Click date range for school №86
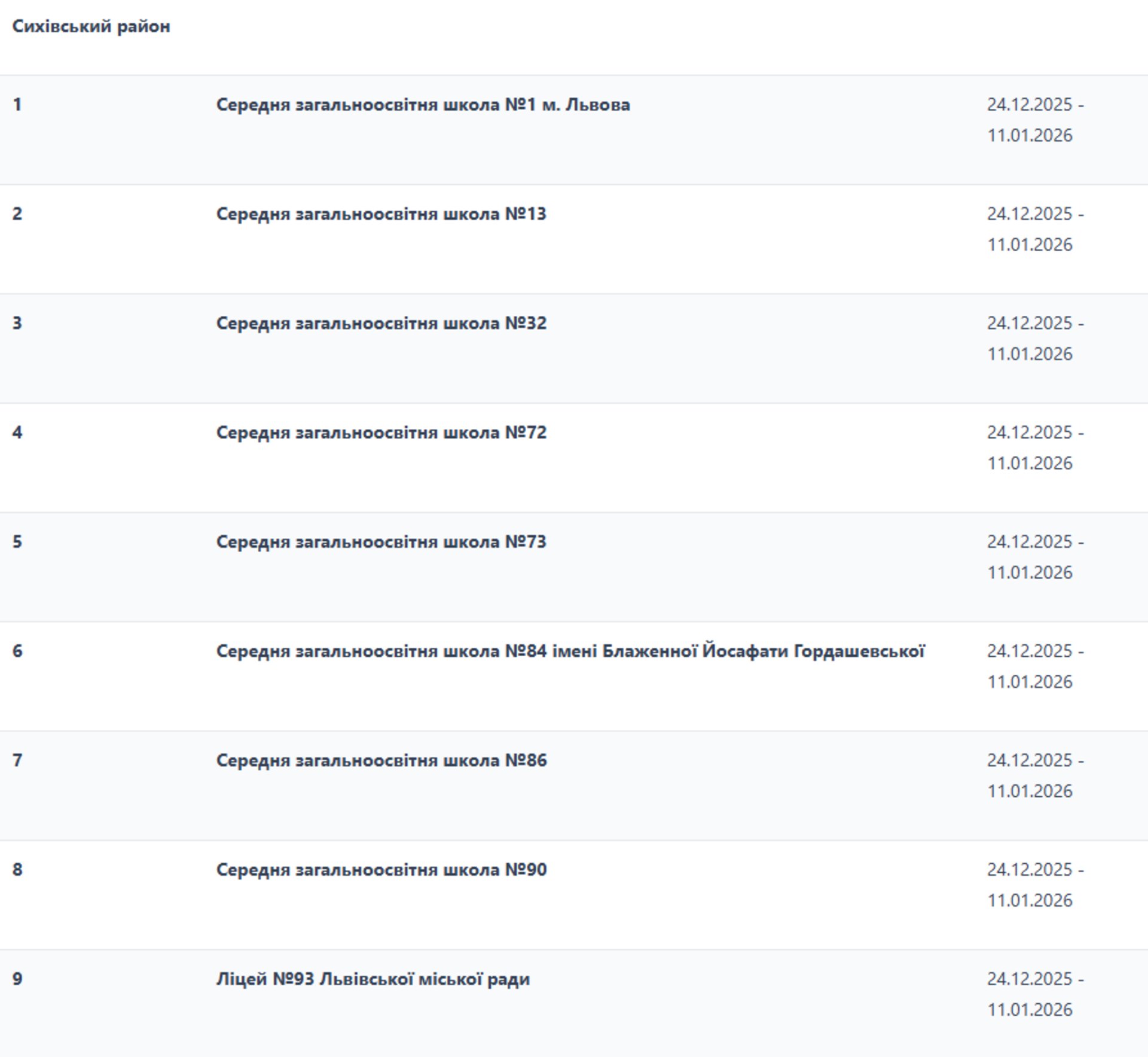 point(1034,775)
